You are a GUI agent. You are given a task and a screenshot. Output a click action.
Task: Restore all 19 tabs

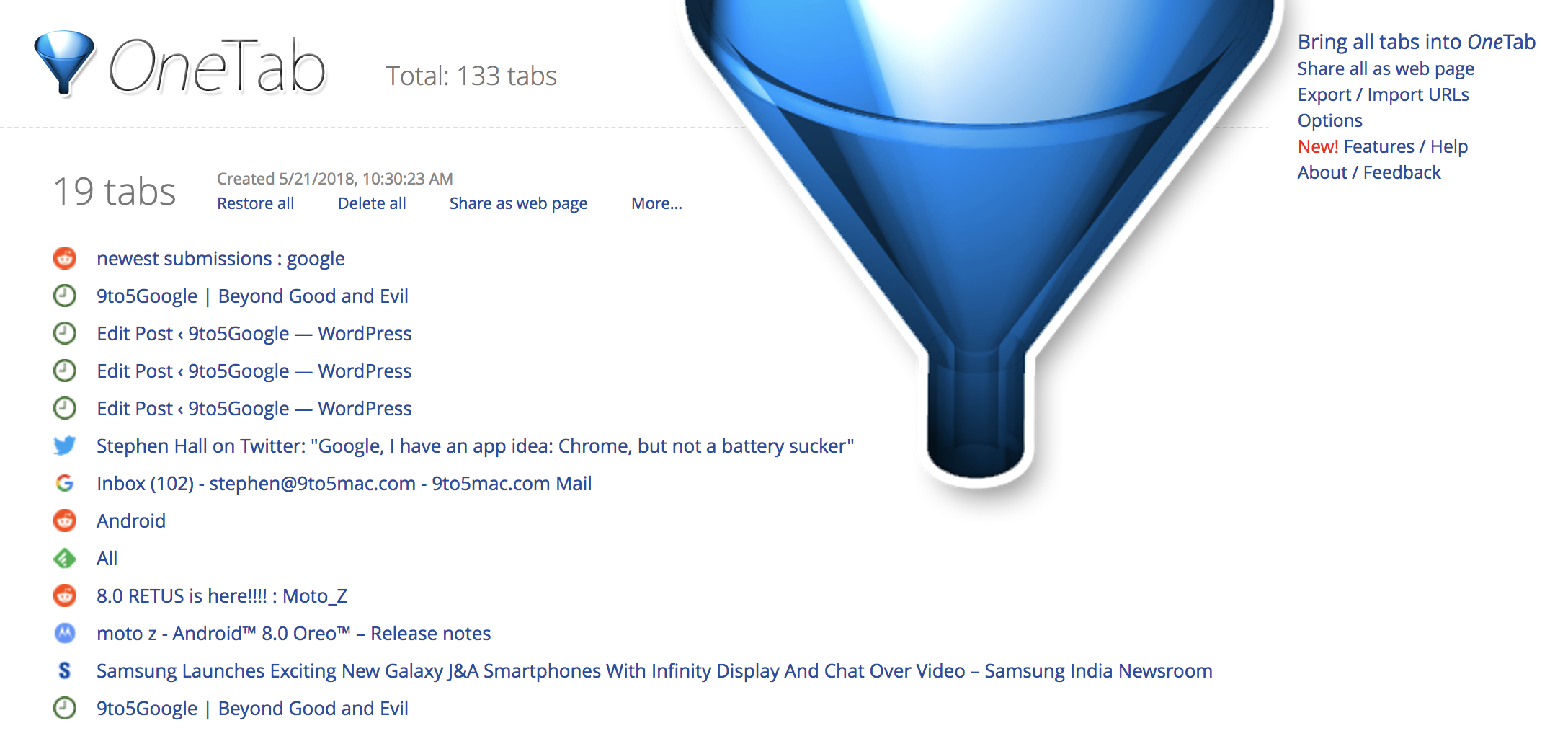pyautogui.click(x=255, y=203)
